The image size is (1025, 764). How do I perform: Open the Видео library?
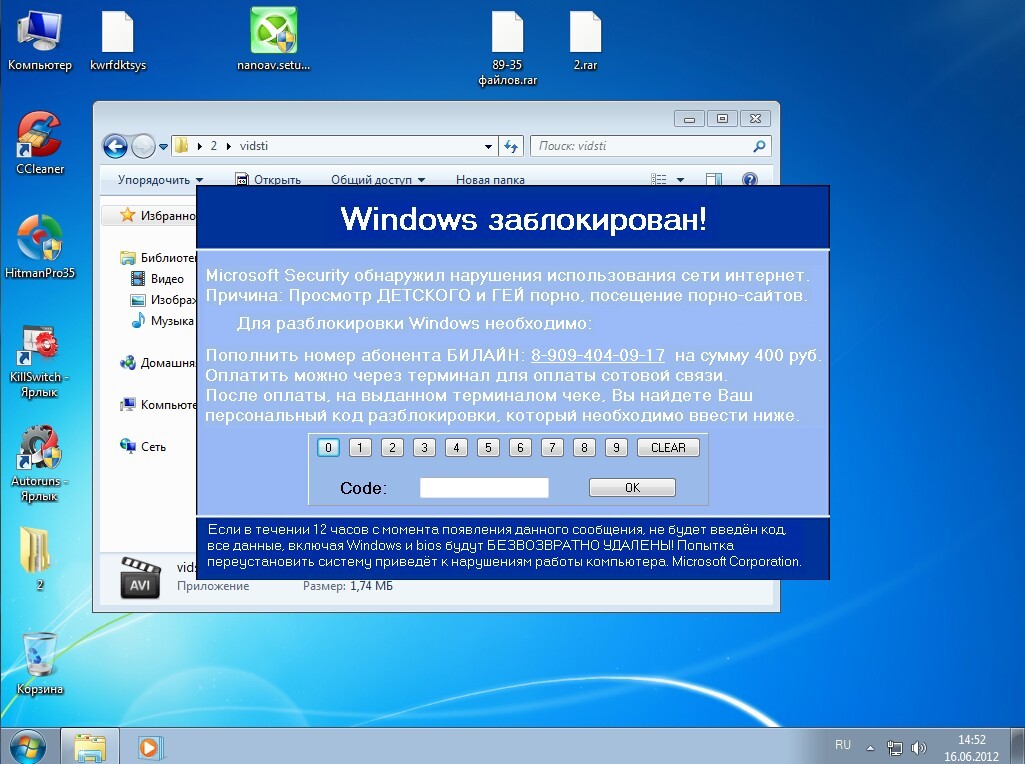click(x=158, y=279)
